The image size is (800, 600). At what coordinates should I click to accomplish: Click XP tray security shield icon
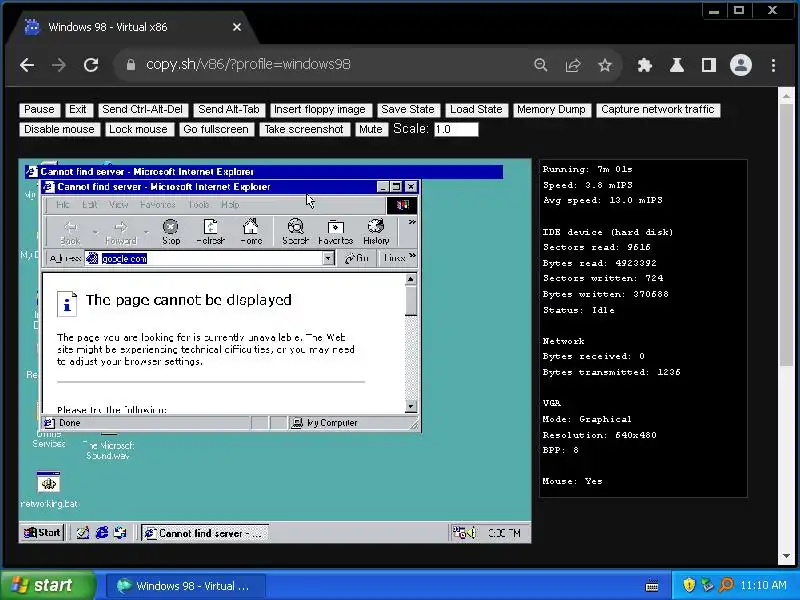[x=689, y=585]
